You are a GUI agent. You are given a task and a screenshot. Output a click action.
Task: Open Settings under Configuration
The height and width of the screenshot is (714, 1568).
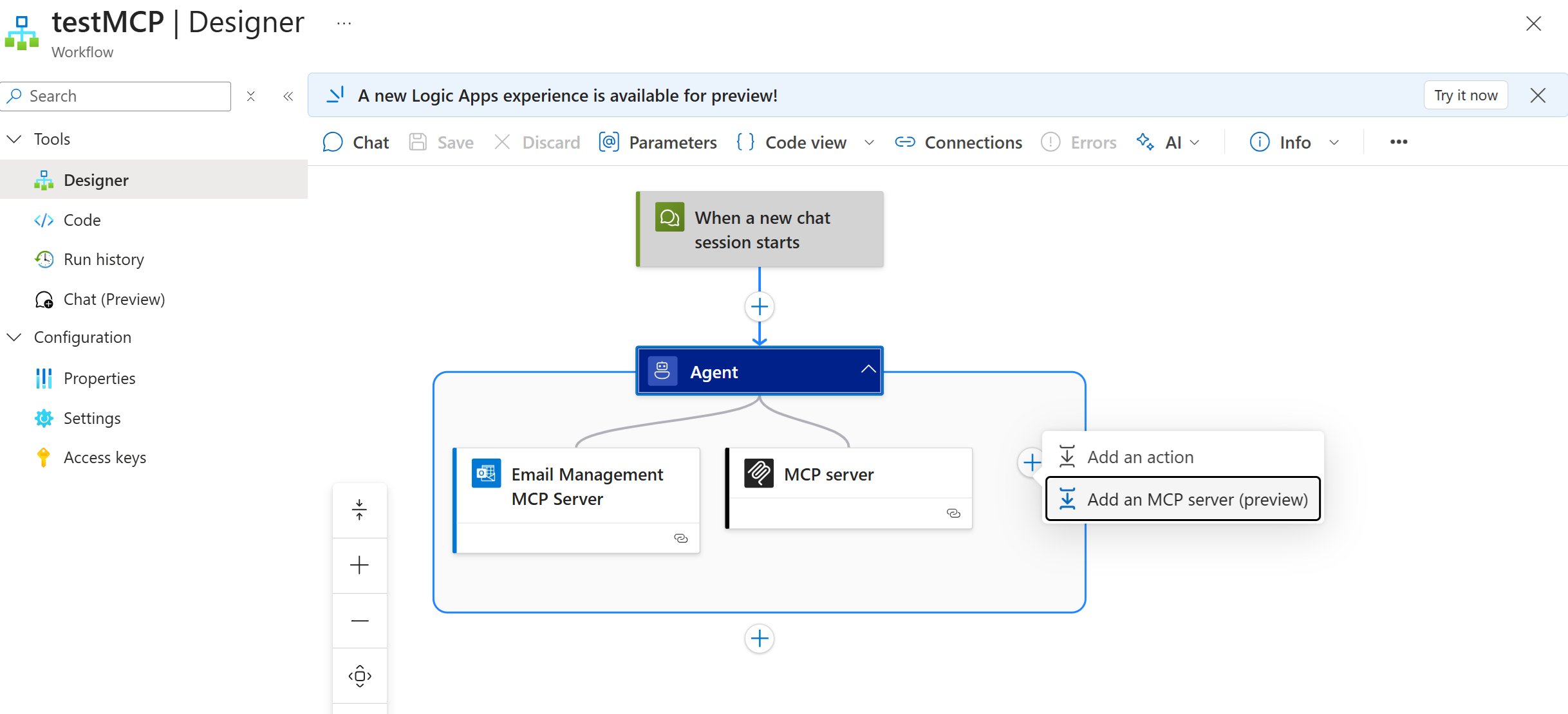(x=91, y=418)
